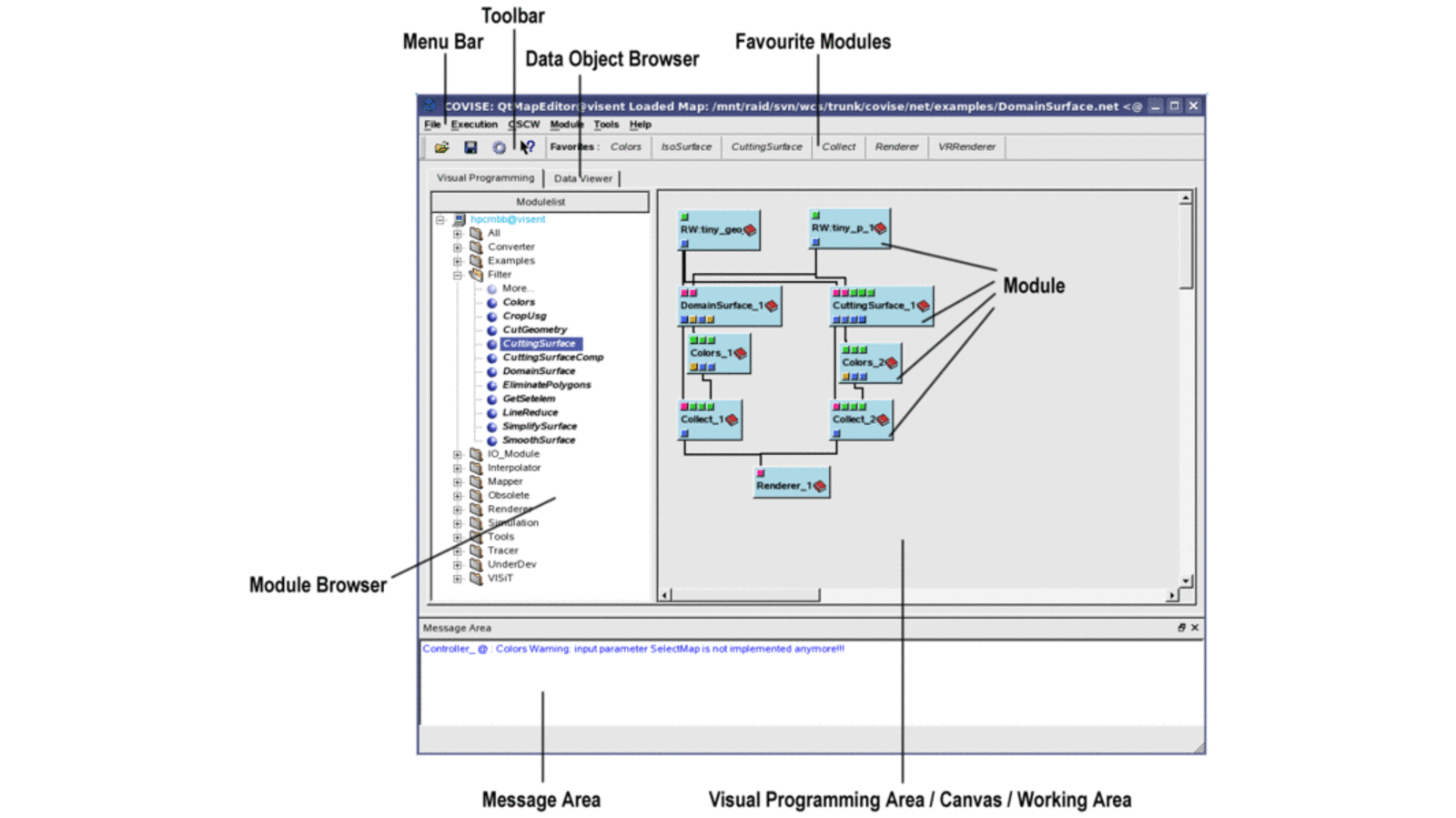Open the book icon on Collect_1 module
Image resolution: width=1456 pixels, height=818 pixels.
tap(731, 419)
